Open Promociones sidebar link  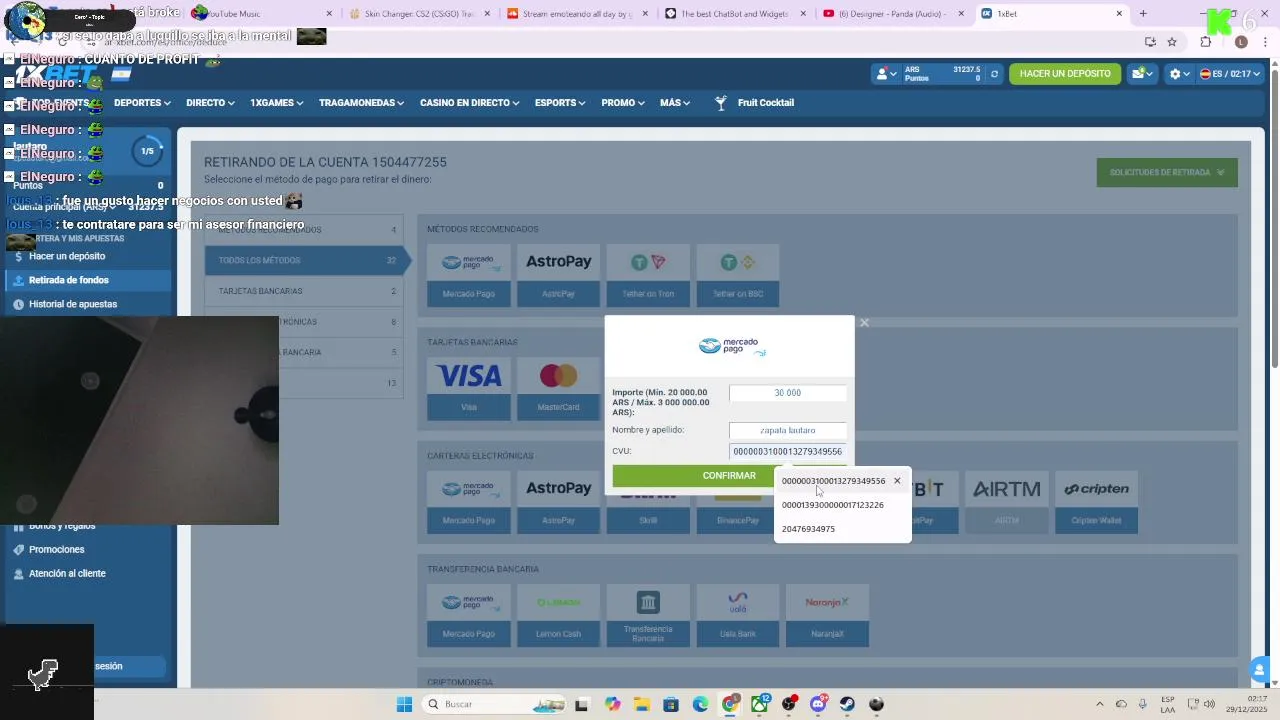pyautogui.click(x=57, y=550)
